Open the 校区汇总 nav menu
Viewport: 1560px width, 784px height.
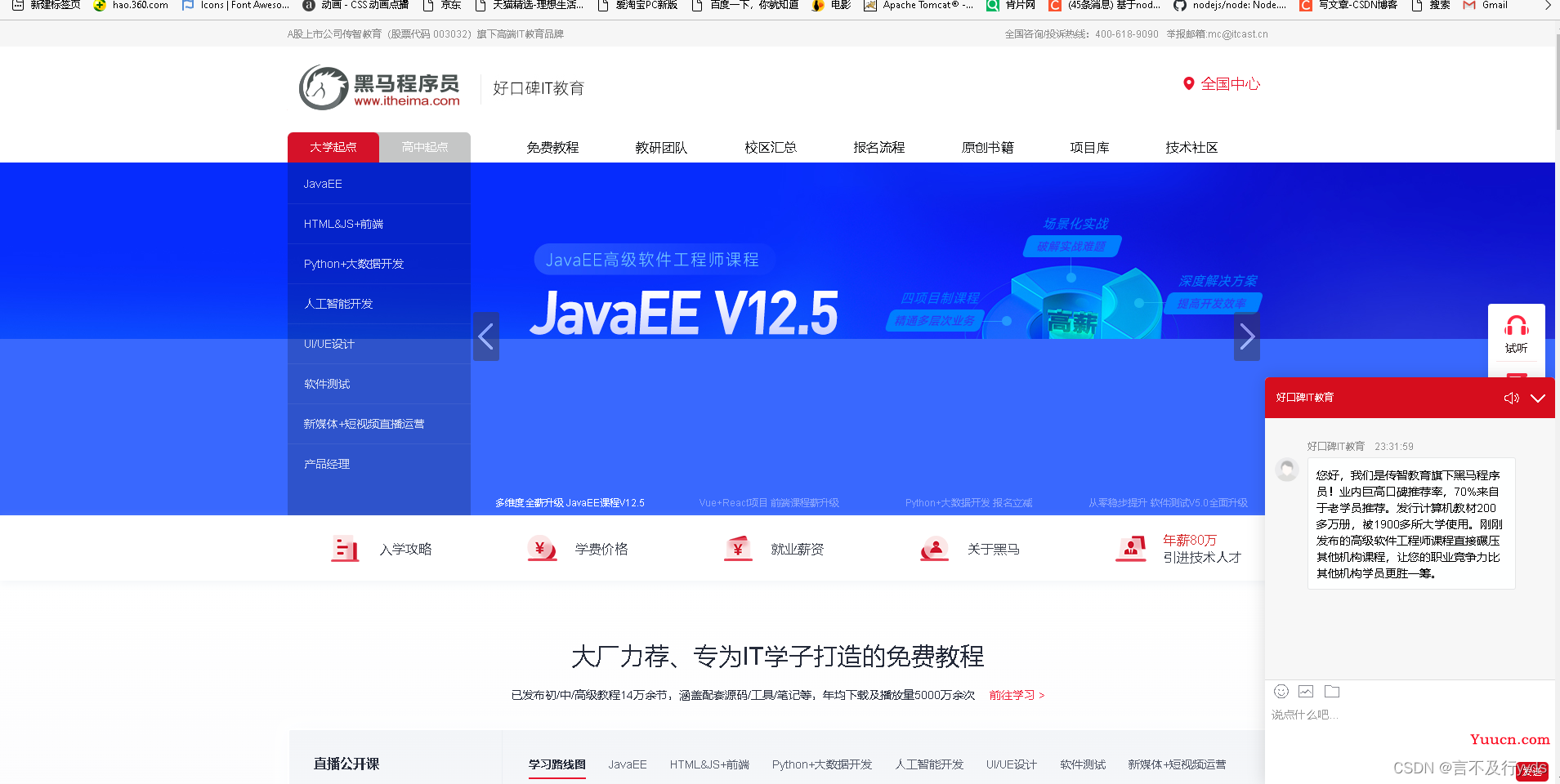pyautogui.click(x=771, y=148)
